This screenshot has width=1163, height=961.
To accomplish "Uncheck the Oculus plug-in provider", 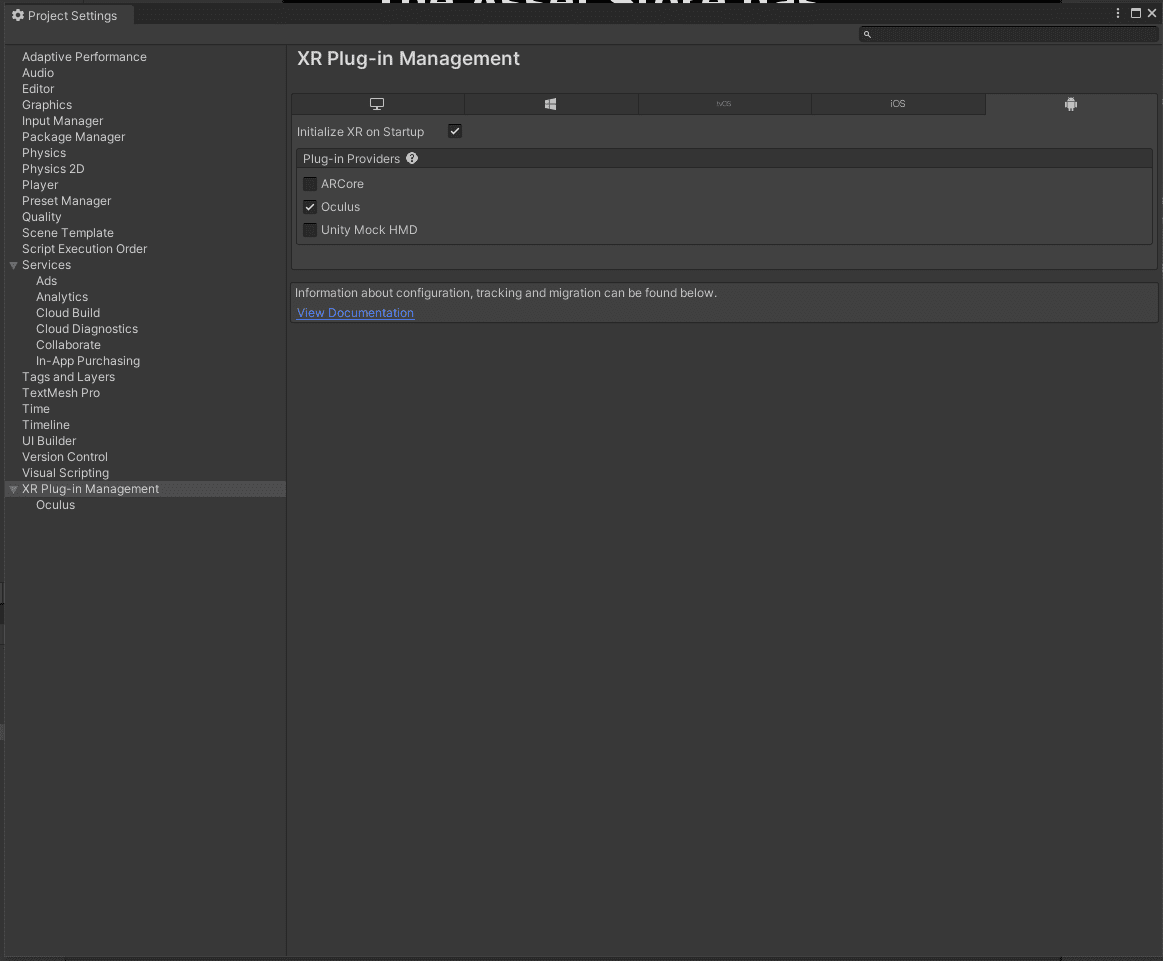I will tap(310, 207).
